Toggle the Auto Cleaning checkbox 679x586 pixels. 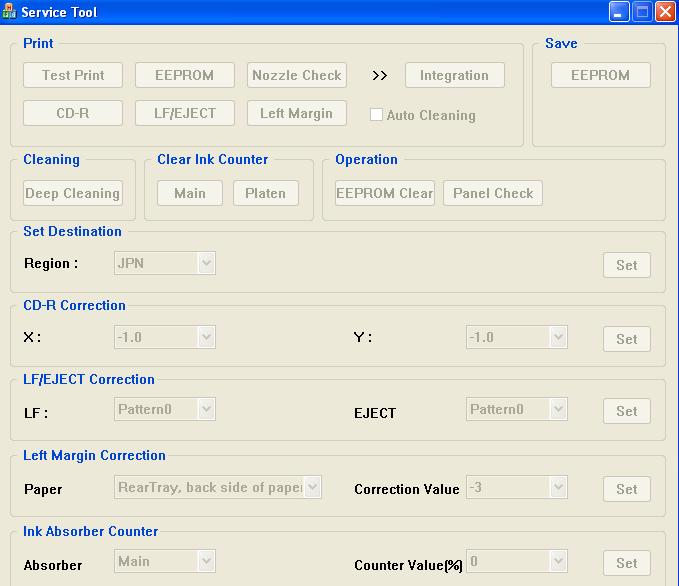376,115
